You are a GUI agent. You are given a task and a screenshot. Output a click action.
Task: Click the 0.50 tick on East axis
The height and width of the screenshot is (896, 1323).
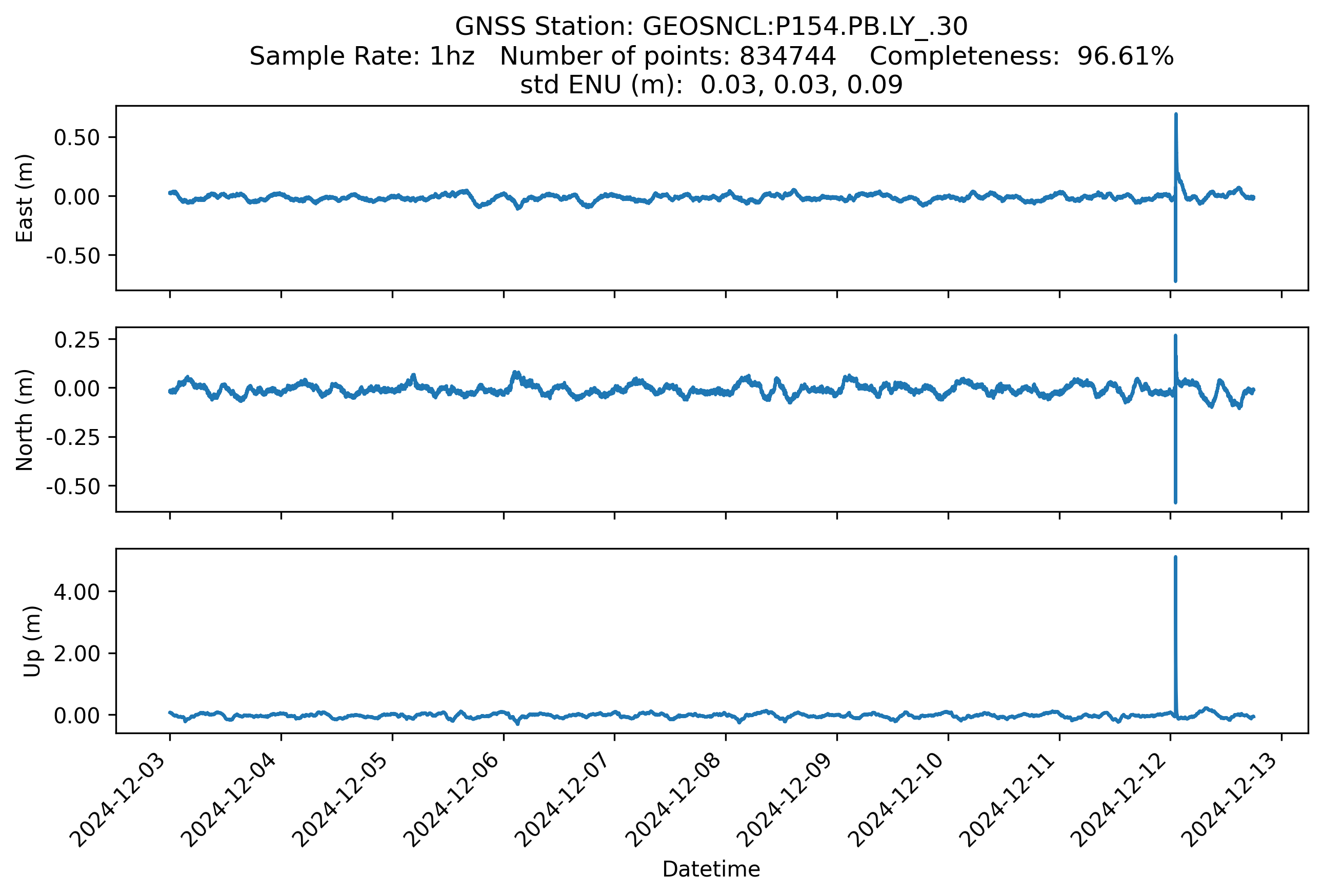(77, 138)
